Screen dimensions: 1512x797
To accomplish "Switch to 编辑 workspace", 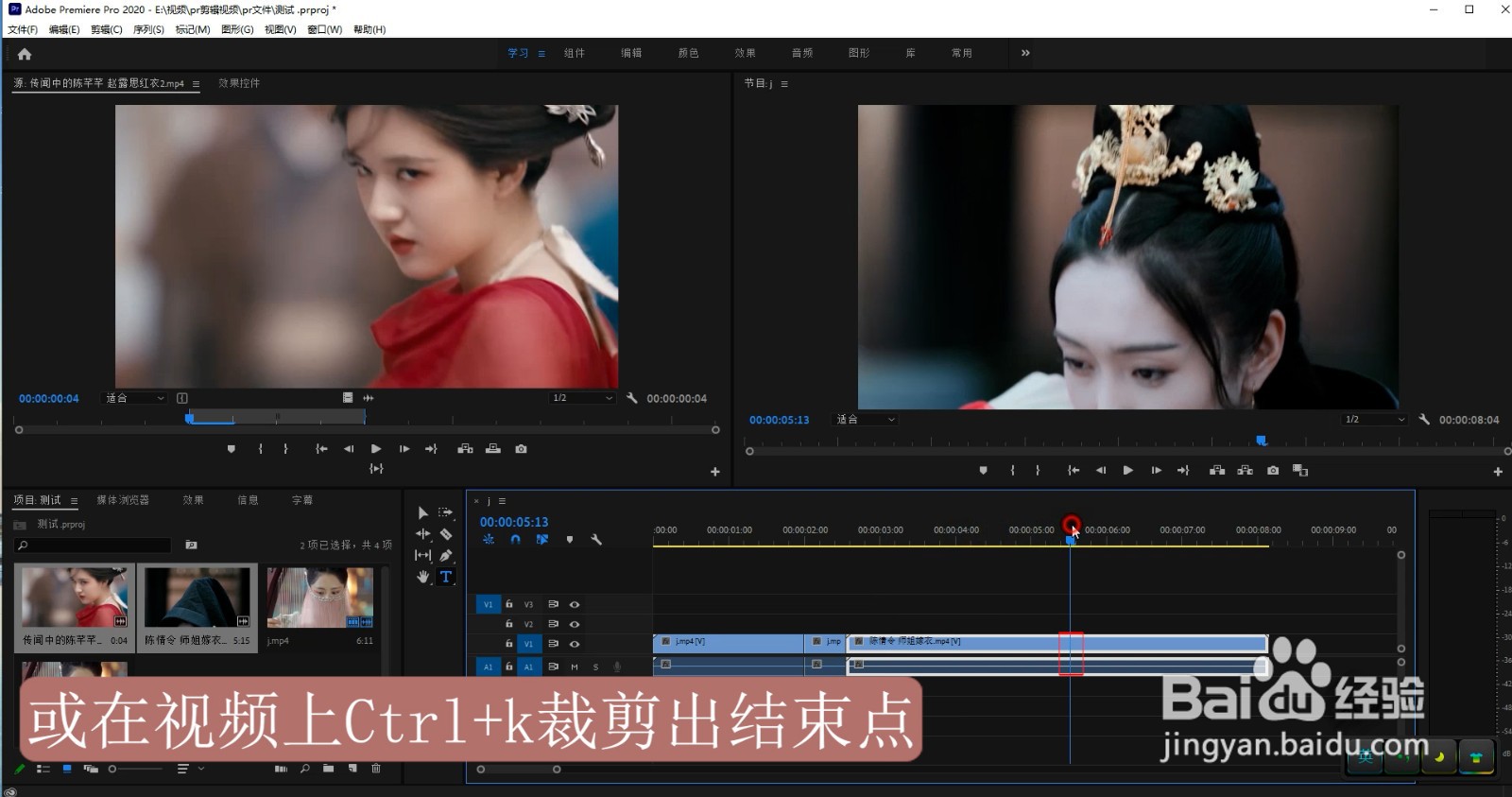I will (x=631, y=53).
